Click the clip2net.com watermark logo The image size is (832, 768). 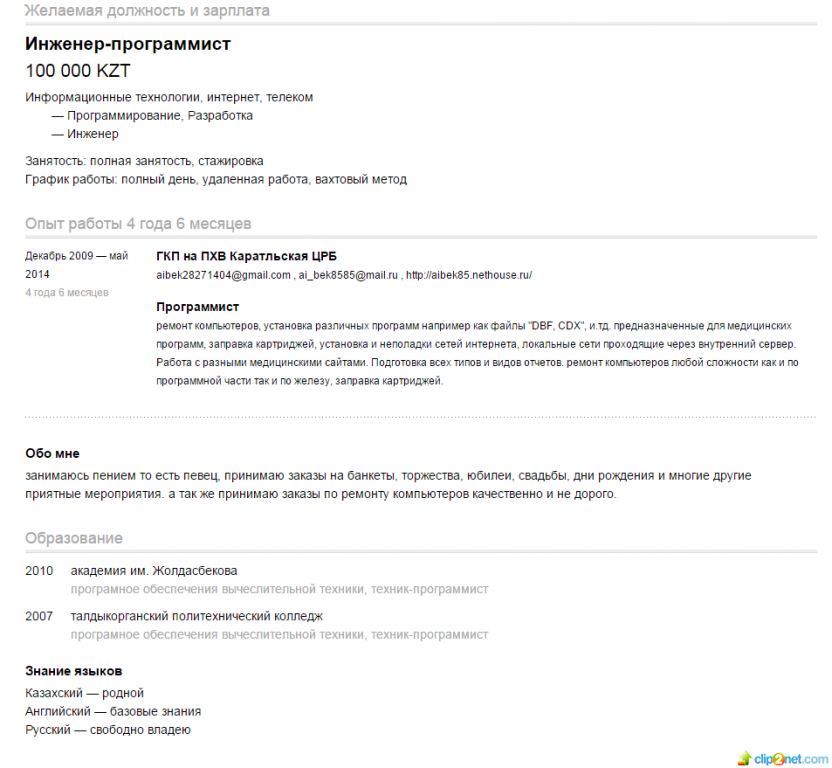783,758
